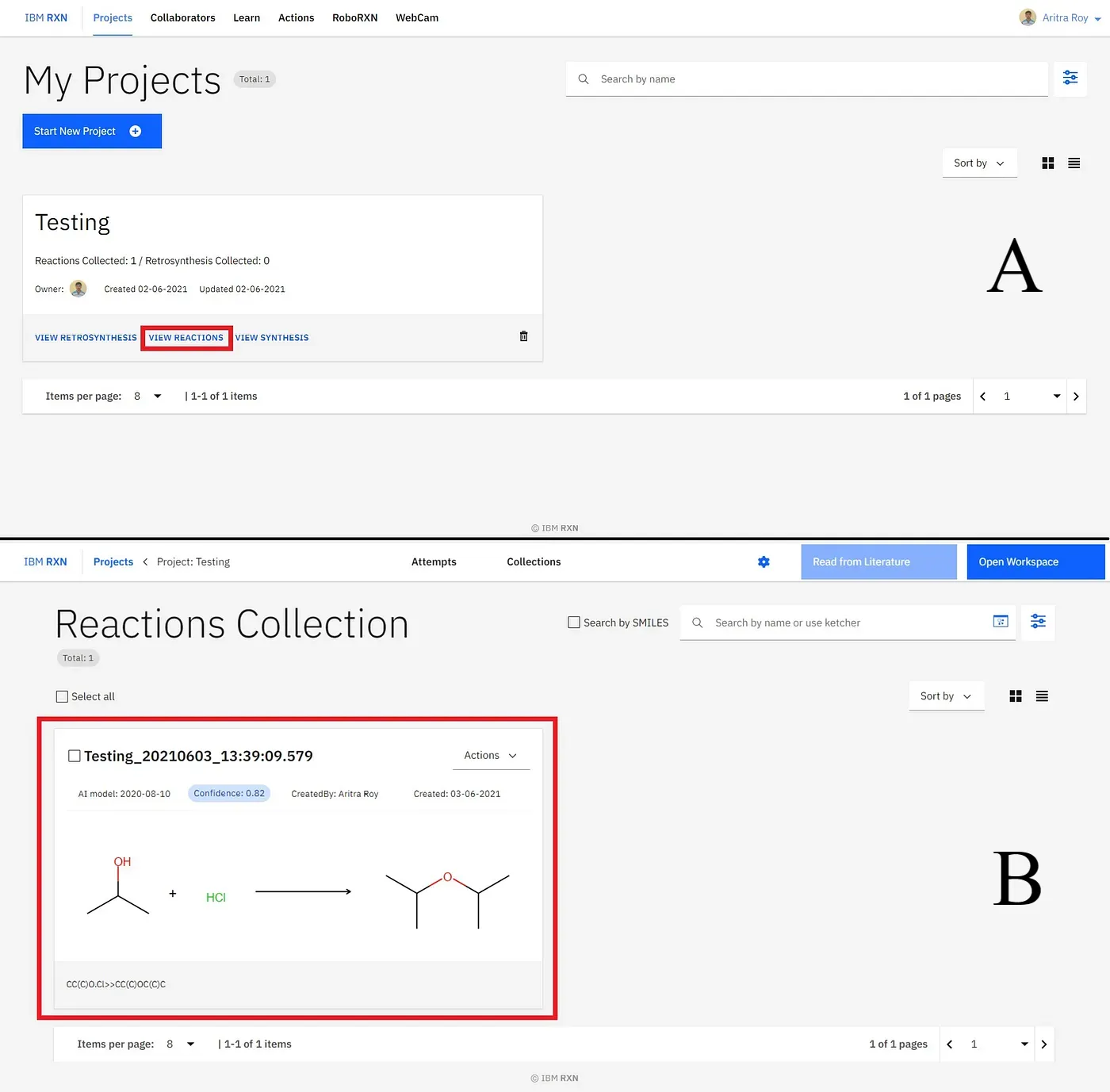Switch projects to list view

click(x=1074, y=163)
